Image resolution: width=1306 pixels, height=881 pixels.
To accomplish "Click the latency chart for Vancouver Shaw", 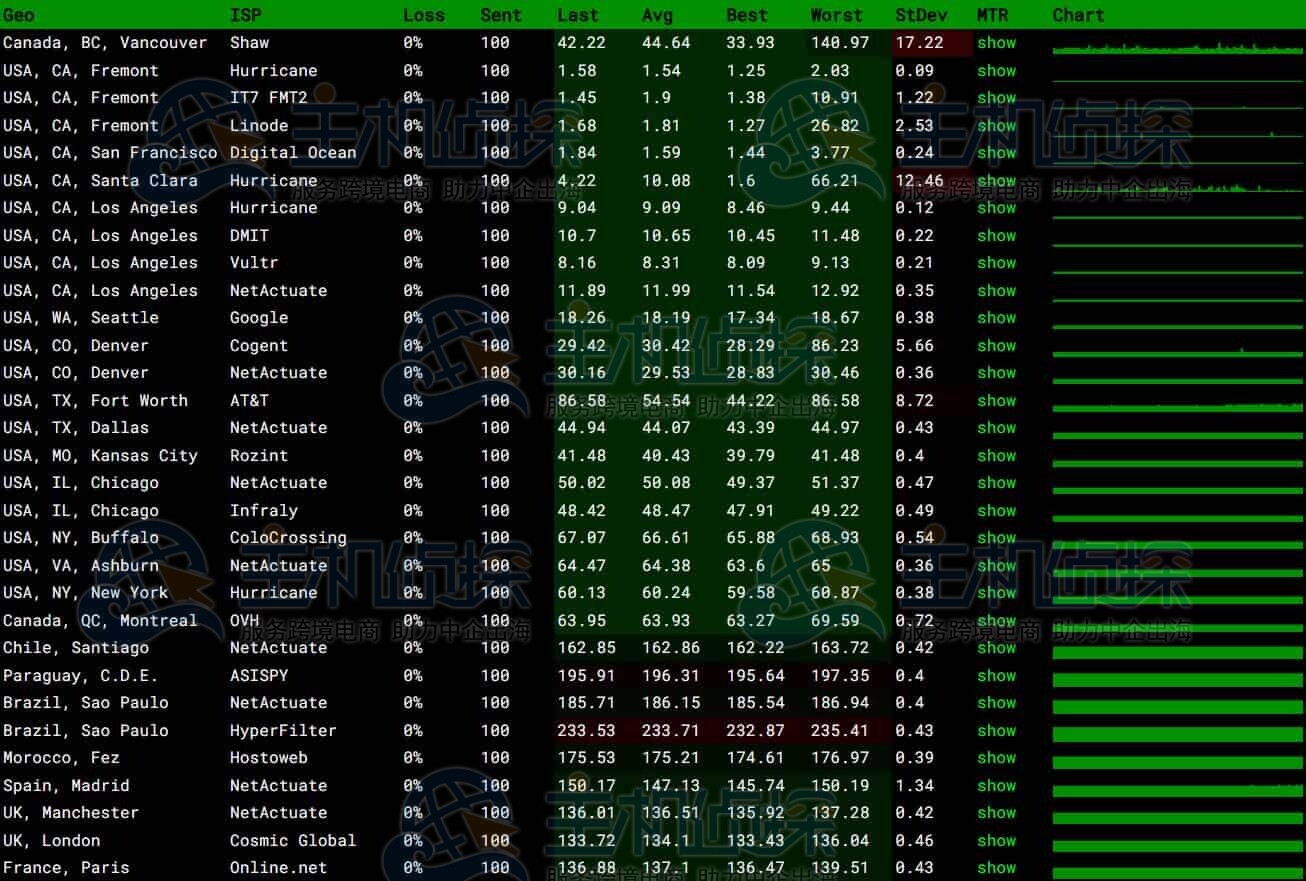I will coord(1175,46).
